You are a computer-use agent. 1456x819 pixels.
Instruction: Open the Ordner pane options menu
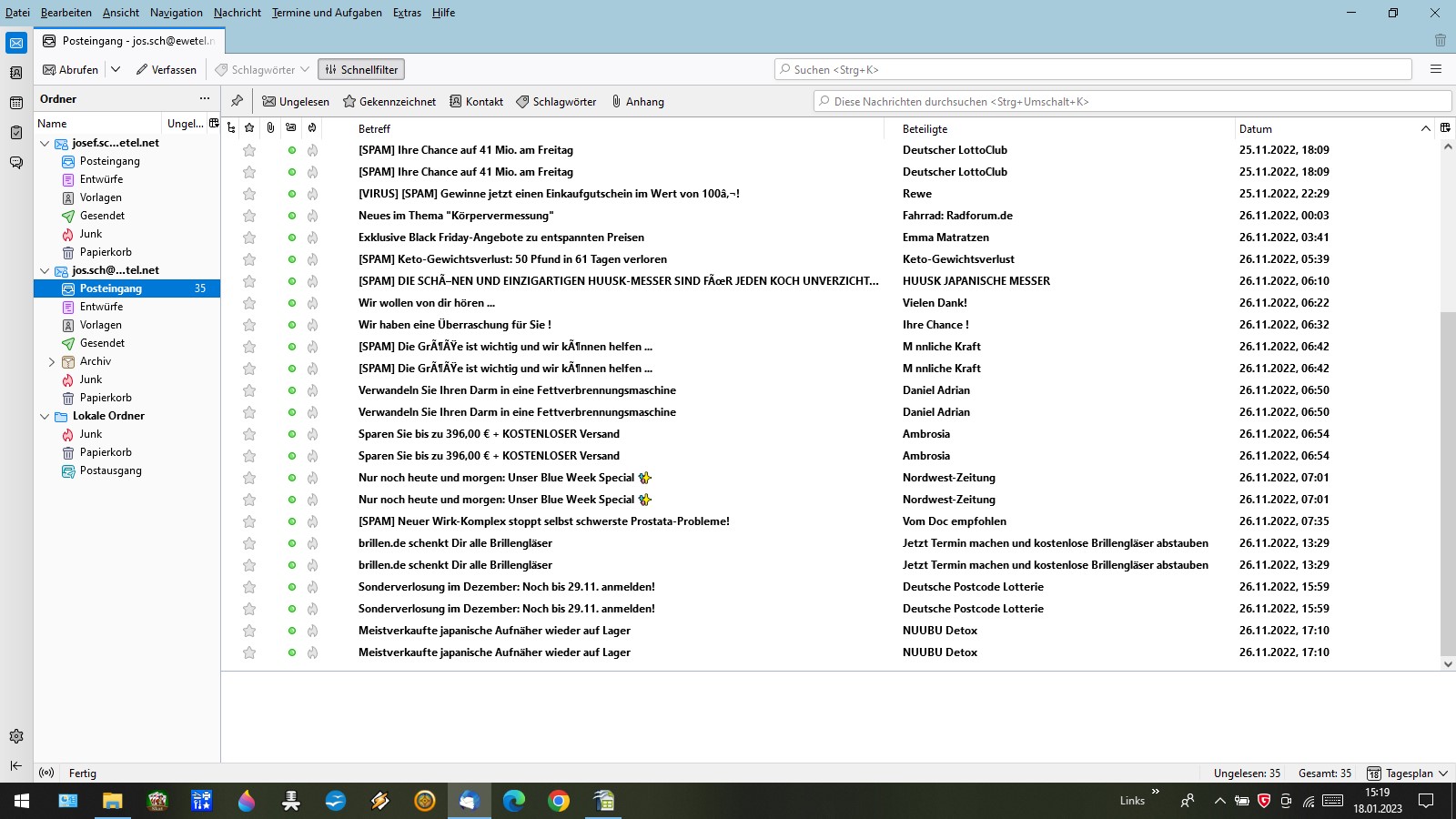click(x=205, y=98)
